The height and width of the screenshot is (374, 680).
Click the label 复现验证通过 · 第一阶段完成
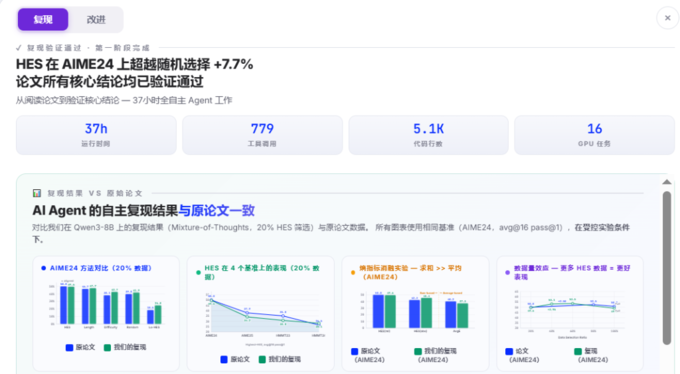coord(88,48)
